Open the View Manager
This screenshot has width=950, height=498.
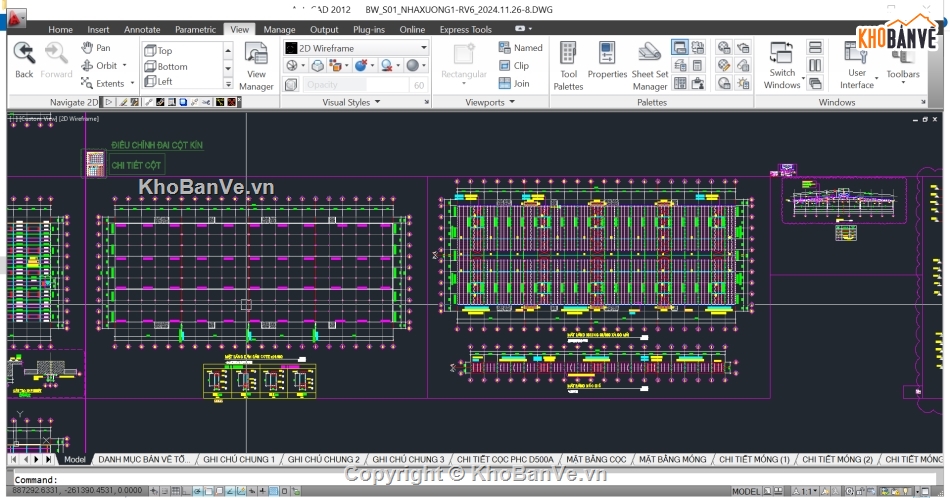coord(256,66)
